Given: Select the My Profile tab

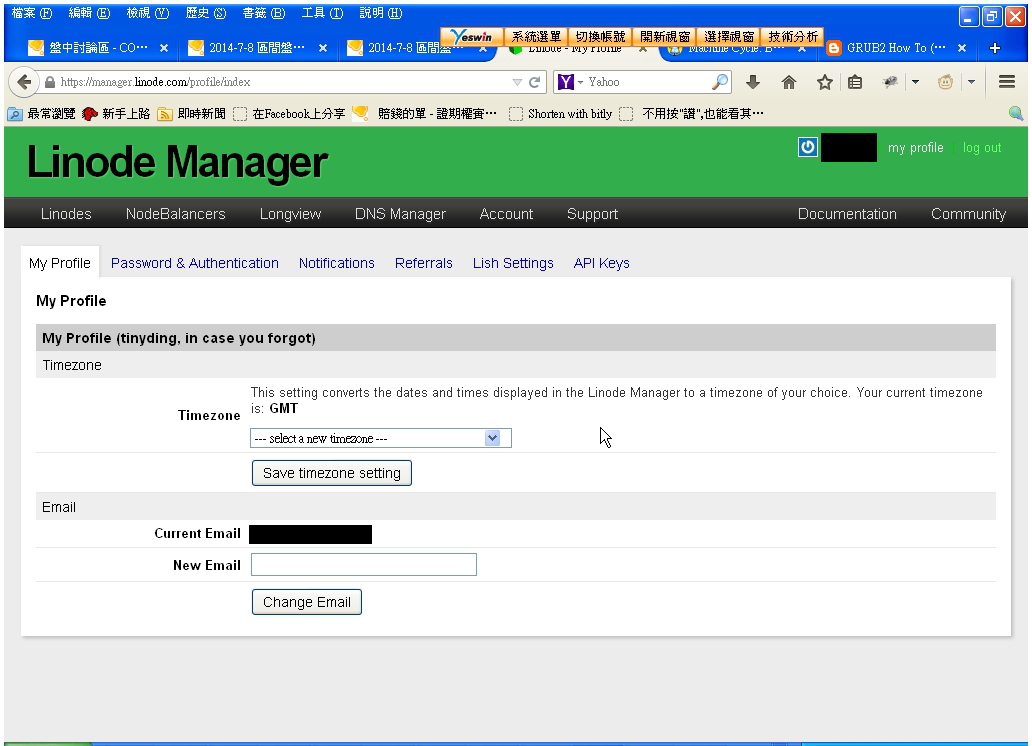Looking at the screenshot, I should 60,263.
